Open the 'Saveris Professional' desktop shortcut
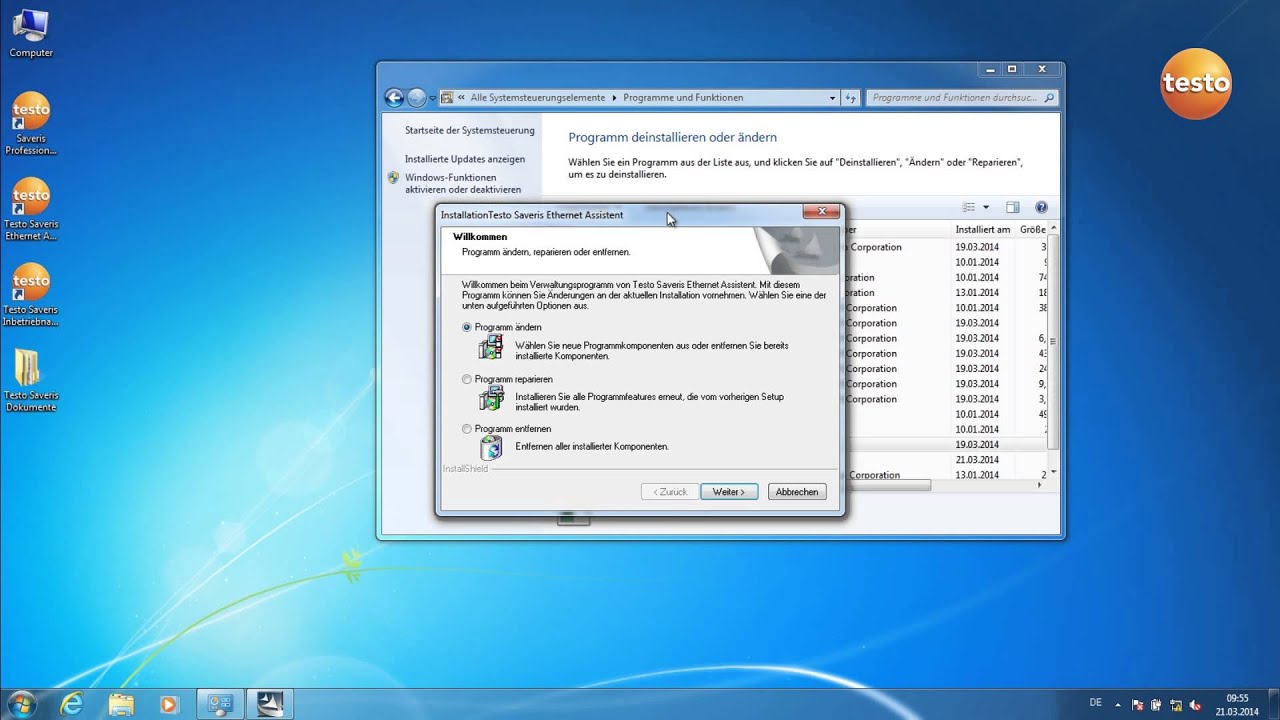Viewport: 1280px width, 720px height. click(31, 124)
